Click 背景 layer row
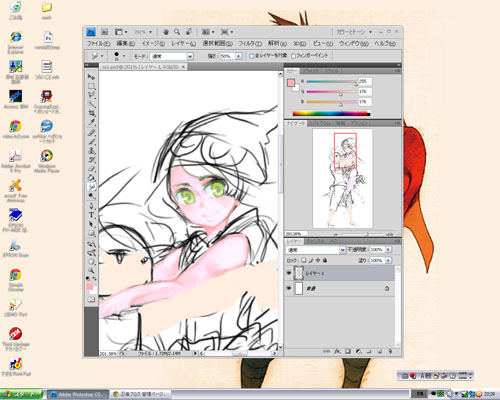This screenshot has height=400, width=500. [340, 288]
